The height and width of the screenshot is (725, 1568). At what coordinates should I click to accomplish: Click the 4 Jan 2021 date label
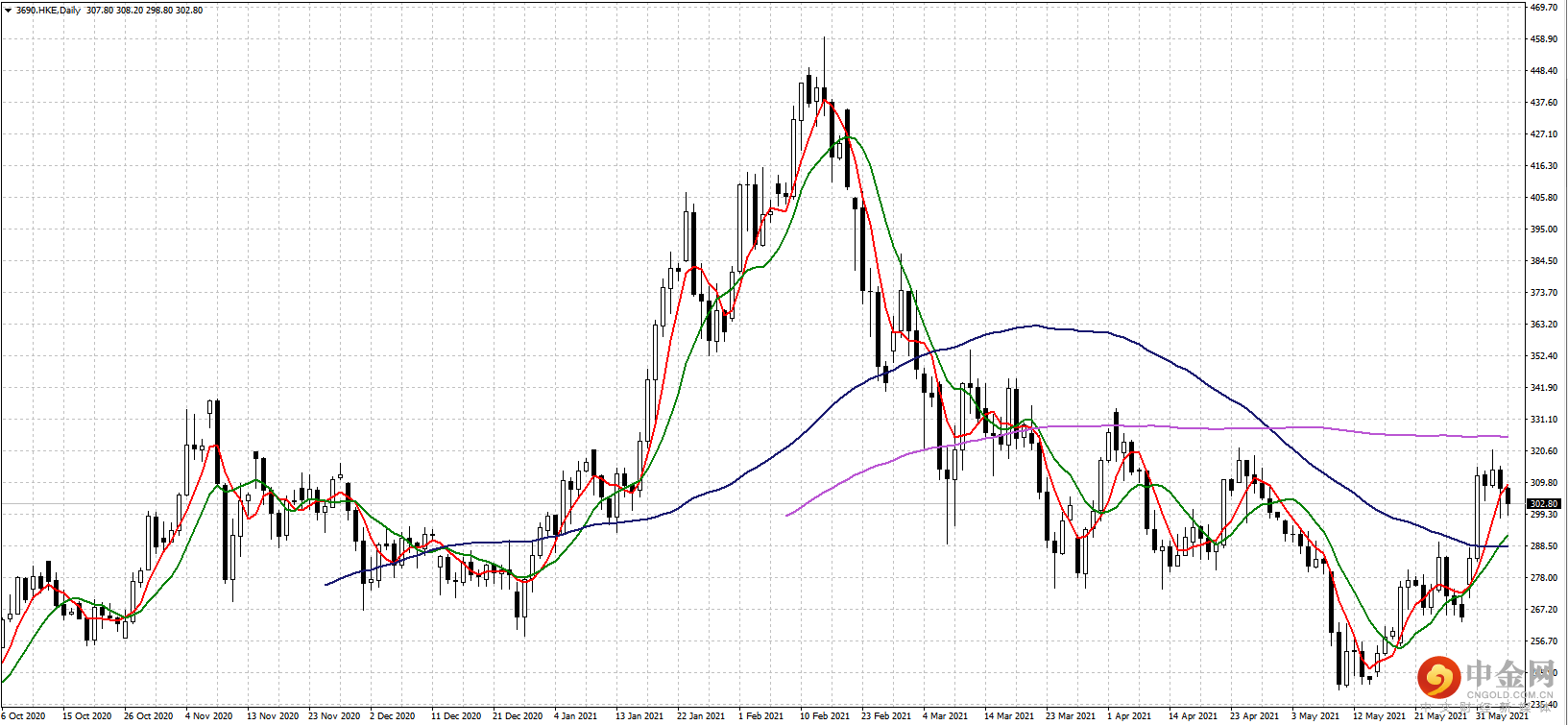click(x=575, y=716)
